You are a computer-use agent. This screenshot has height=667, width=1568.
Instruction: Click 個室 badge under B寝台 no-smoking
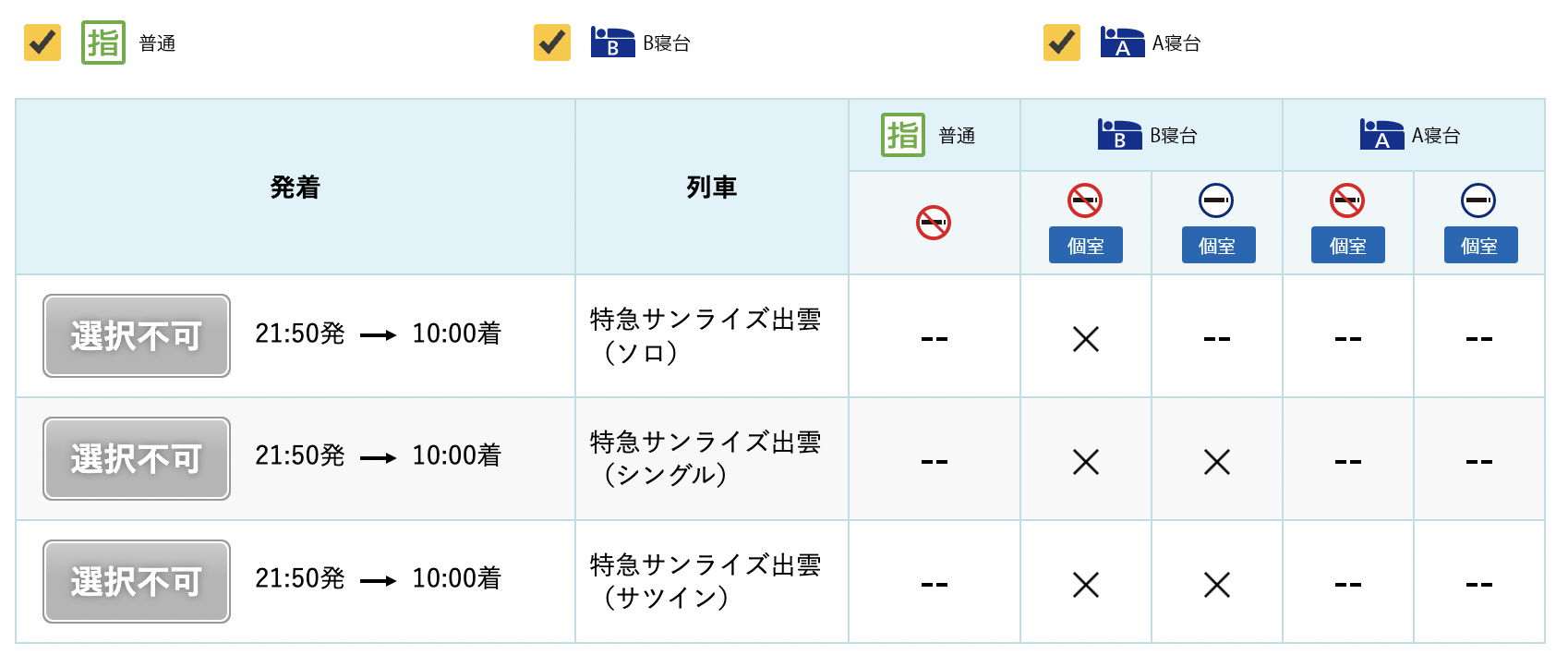(1085, 246)
